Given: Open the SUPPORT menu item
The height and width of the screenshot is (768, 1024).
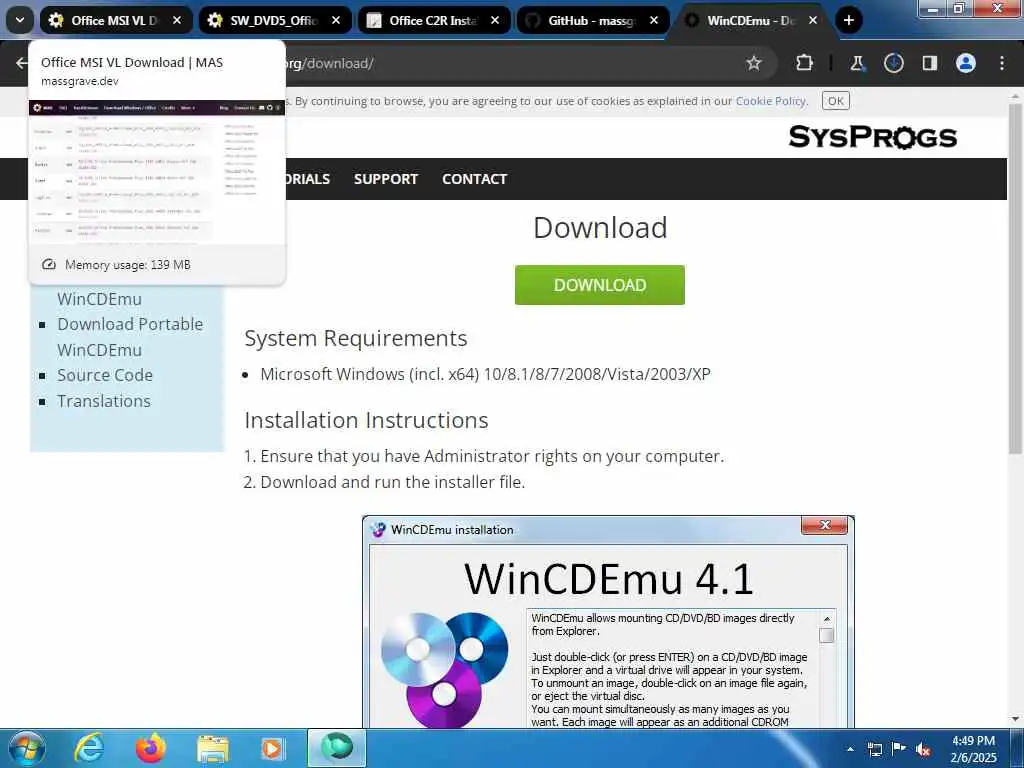Looking at the screenshot, I should coord(386,179).
